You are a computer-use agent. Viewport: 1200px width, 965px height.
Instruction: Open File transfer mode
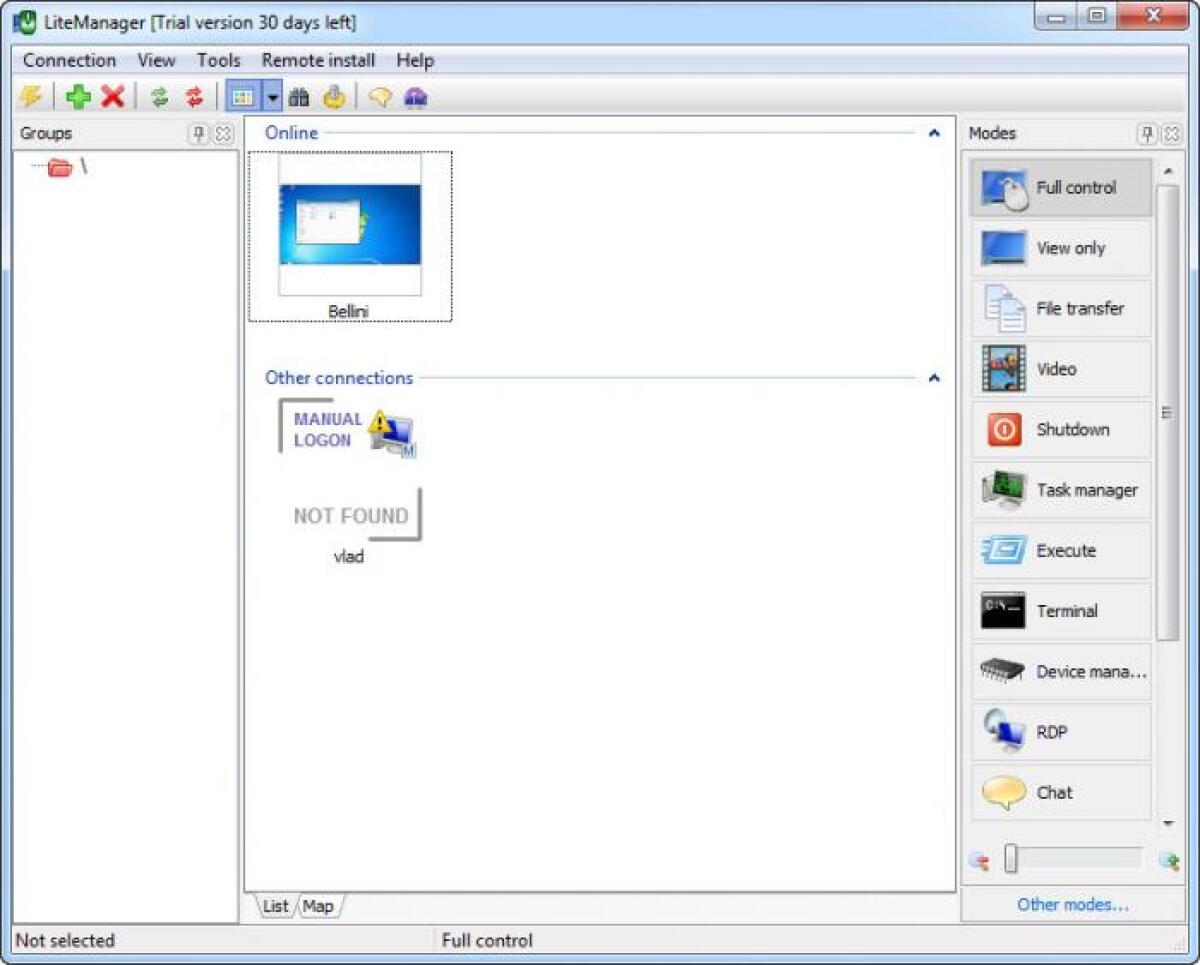[x=1060, y=308]
